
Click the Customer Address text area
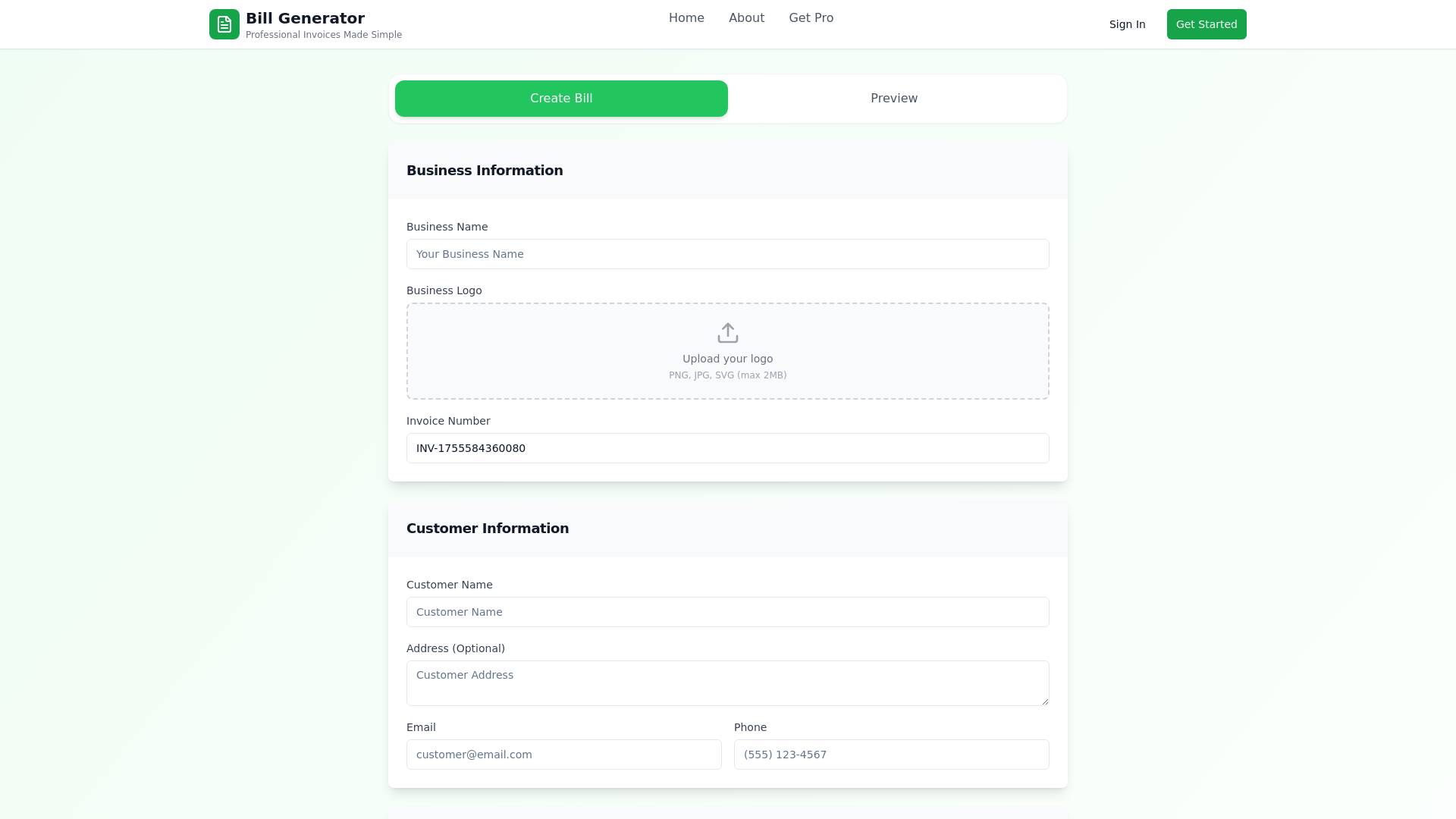coord(728,683)
